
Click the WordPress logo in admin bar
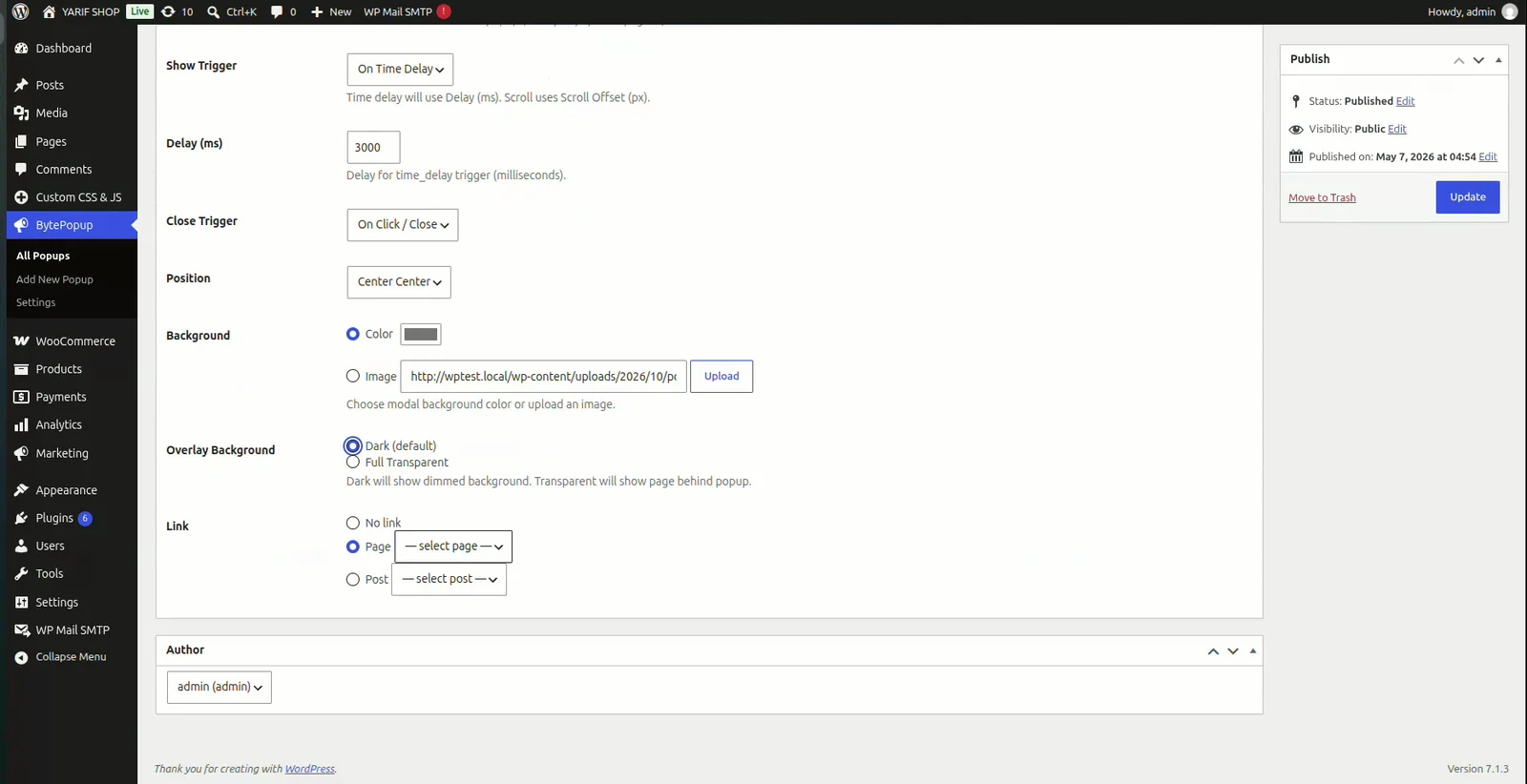click(x=20, y=11)
